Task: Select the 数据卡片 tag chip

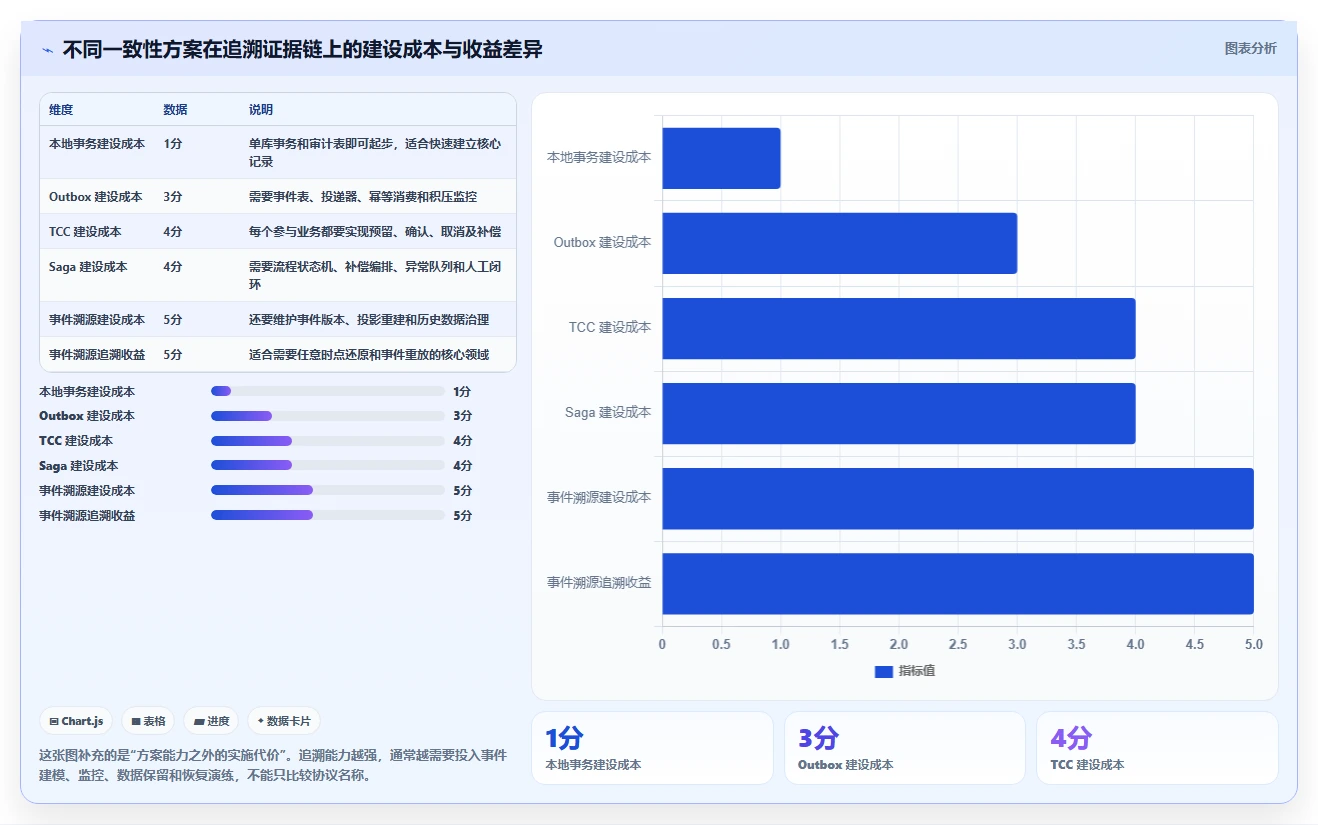Action: pyautogui.click(x=284, y=721)
